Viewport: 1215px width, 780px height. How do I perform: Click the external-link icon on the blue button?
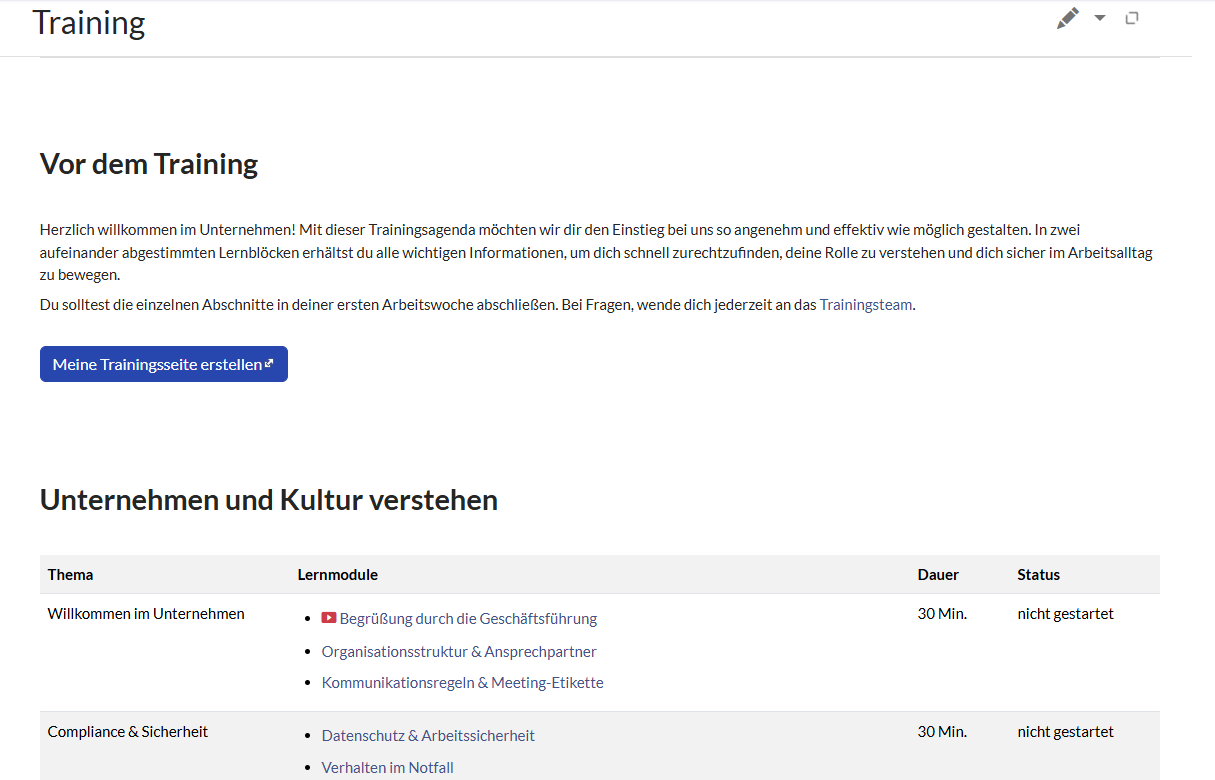coord(269,363)
